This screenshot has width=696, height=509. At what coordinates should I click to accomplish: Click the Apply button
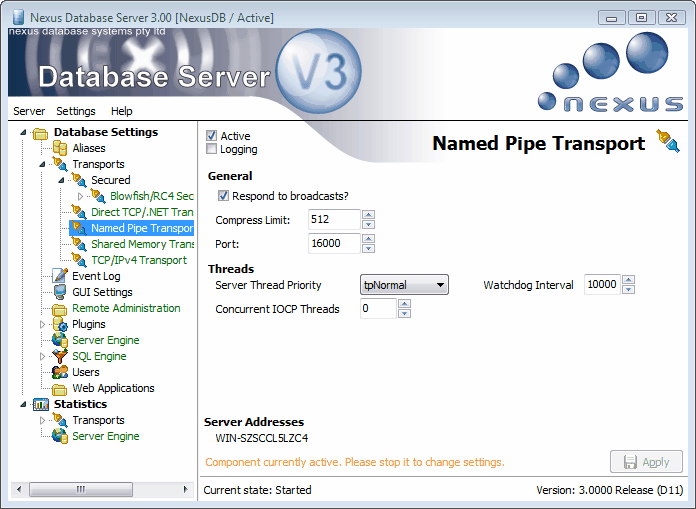pos(646,462)
